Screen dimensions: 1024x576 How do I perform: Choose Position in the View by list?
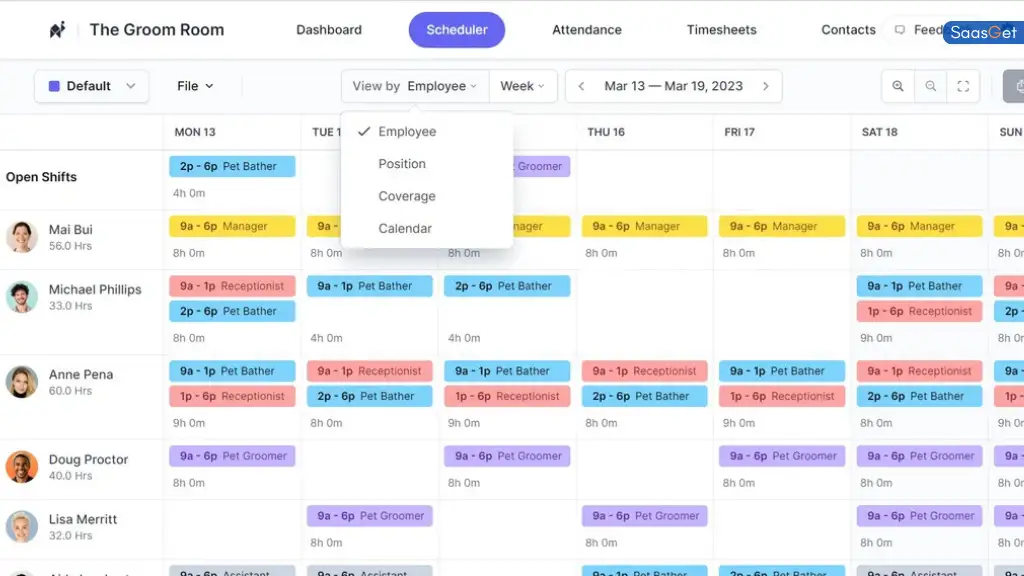tap(402, 164)
